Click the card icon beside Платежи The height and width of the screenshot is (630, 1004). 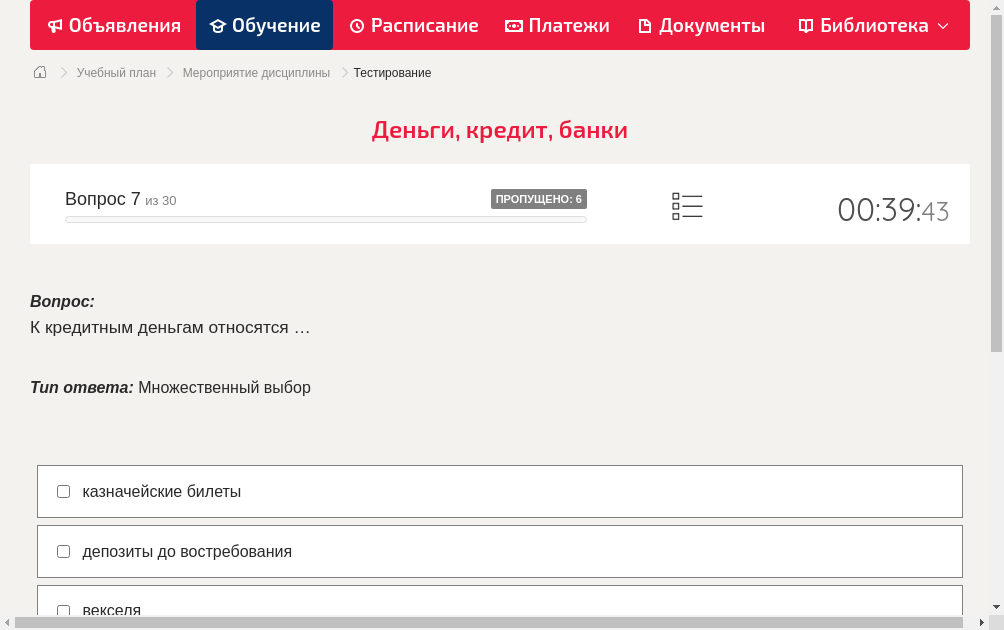pyautogui.click(x=514, y=25)
